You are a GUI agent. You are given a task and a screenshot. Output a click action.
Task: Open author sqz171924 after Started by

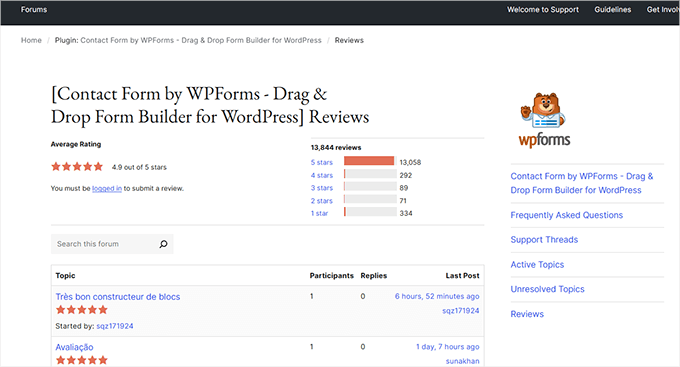(x=114, y=326)
